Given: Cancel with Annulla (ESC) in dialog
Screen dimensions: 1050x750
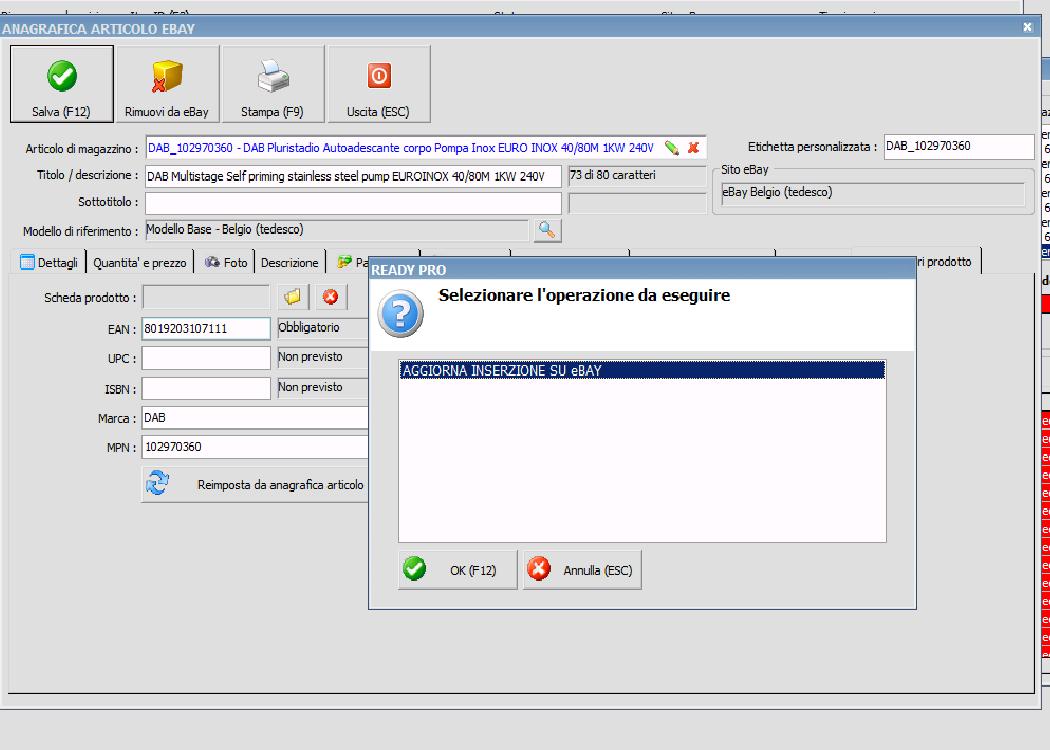Looking at the screenshot, I should point(582,570).
